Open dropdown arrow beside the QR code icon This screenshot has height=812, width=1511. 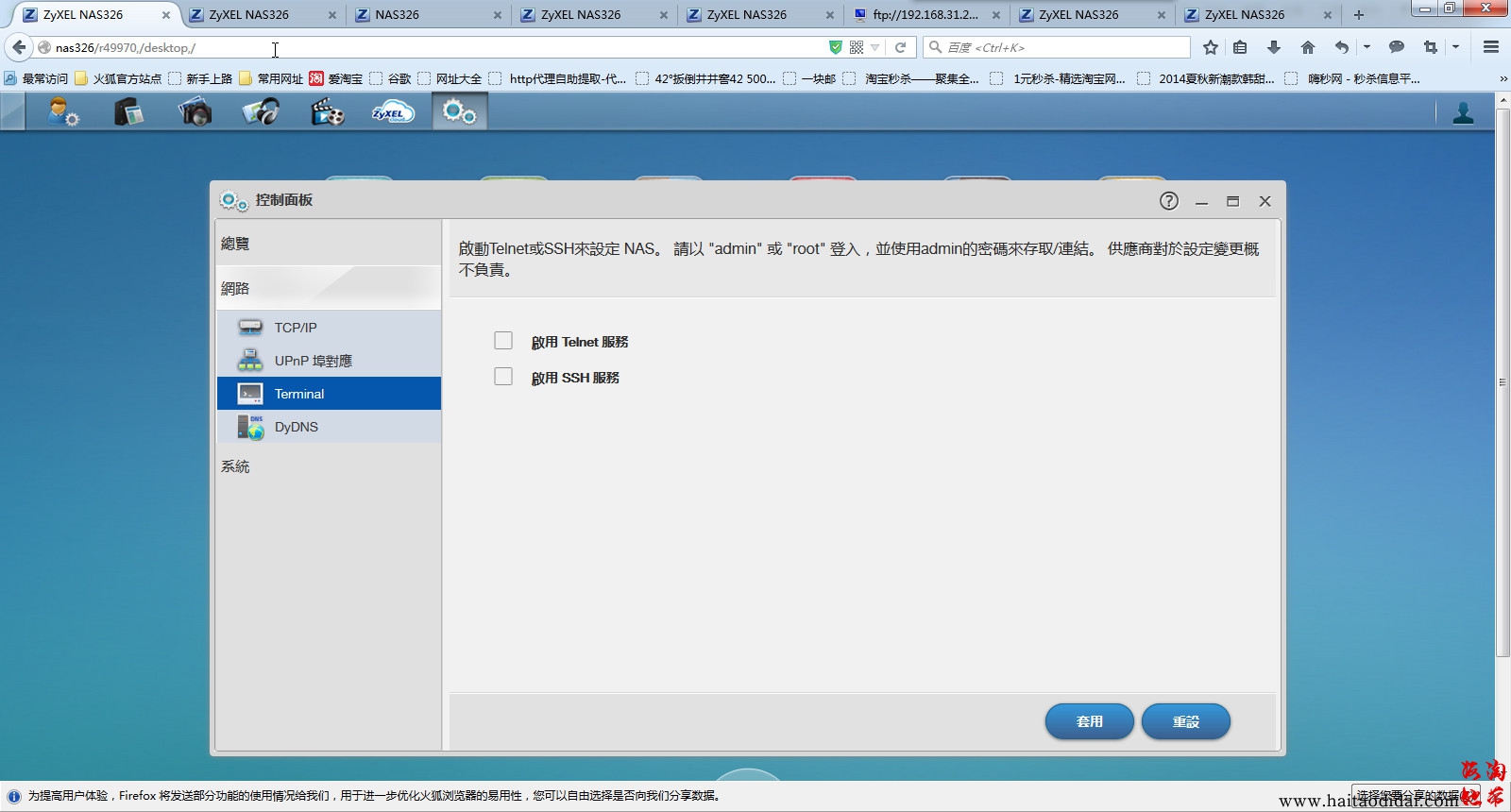pos(875,47)
